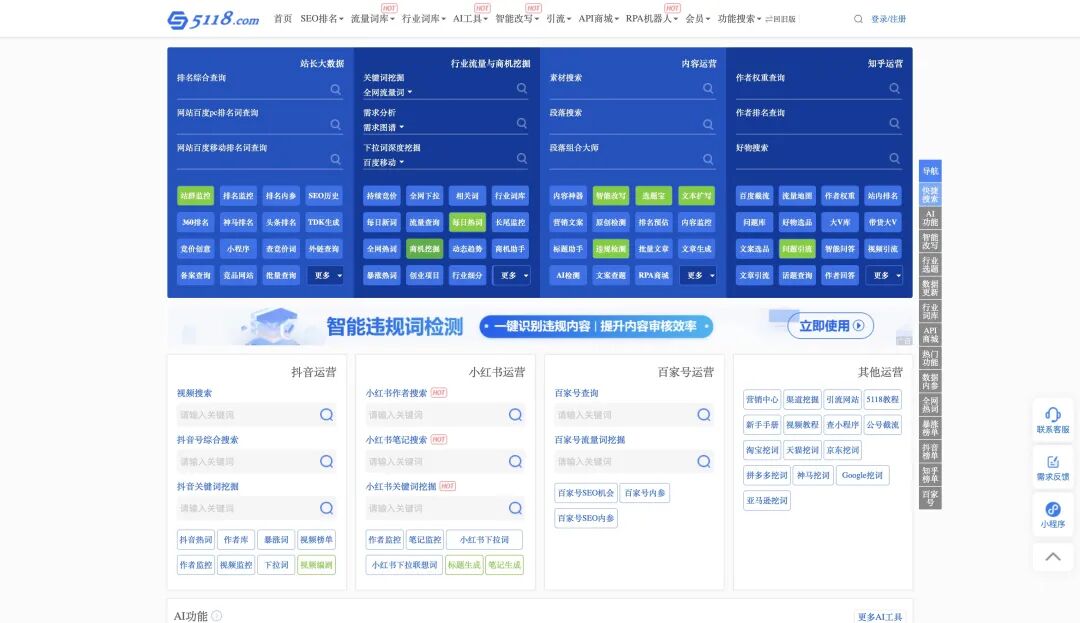Expand the AI工具 dropdown menu

[x=469, y=18]
